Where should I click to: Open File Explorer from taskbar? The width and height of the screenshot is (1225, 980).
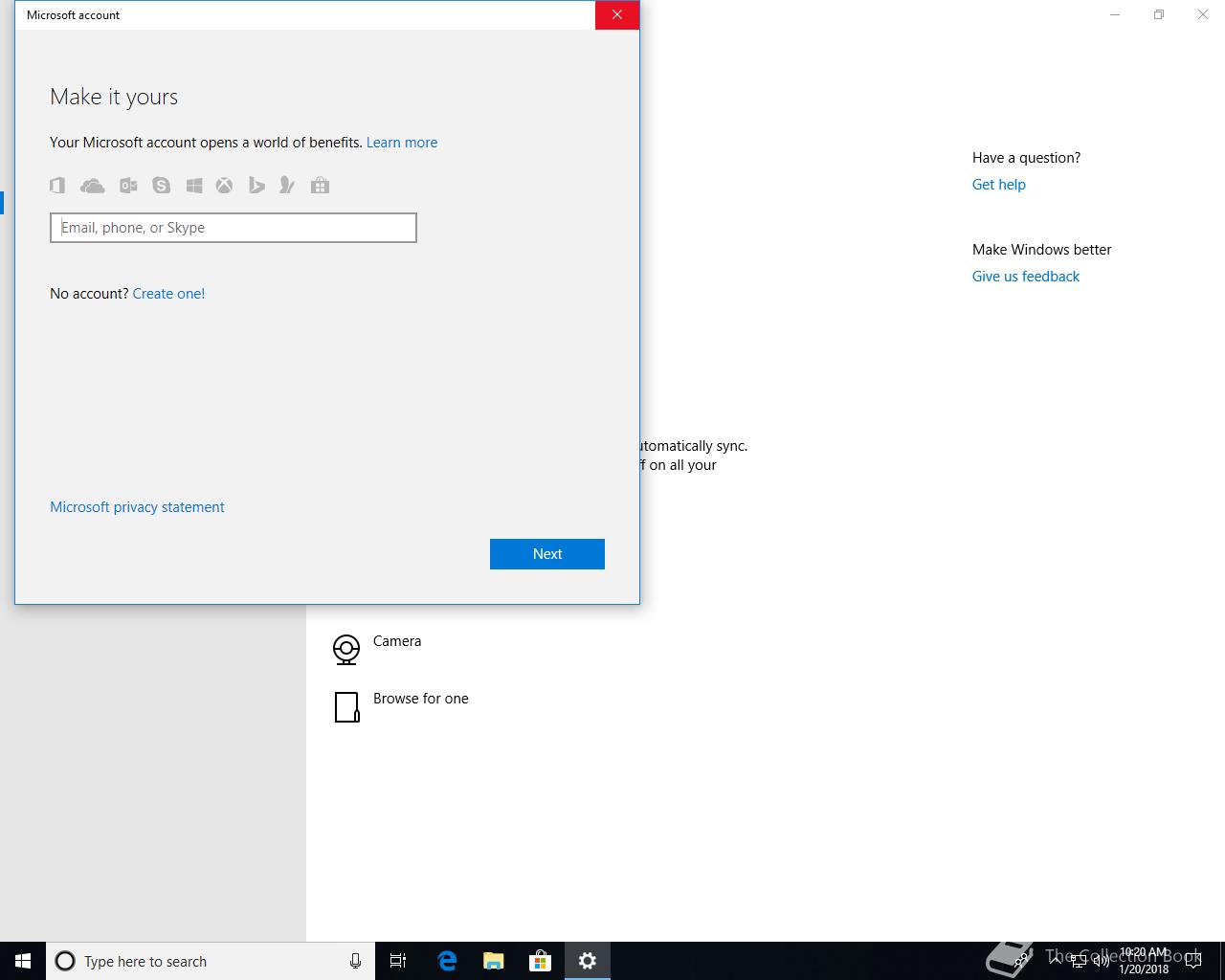[x=493, y=961]
